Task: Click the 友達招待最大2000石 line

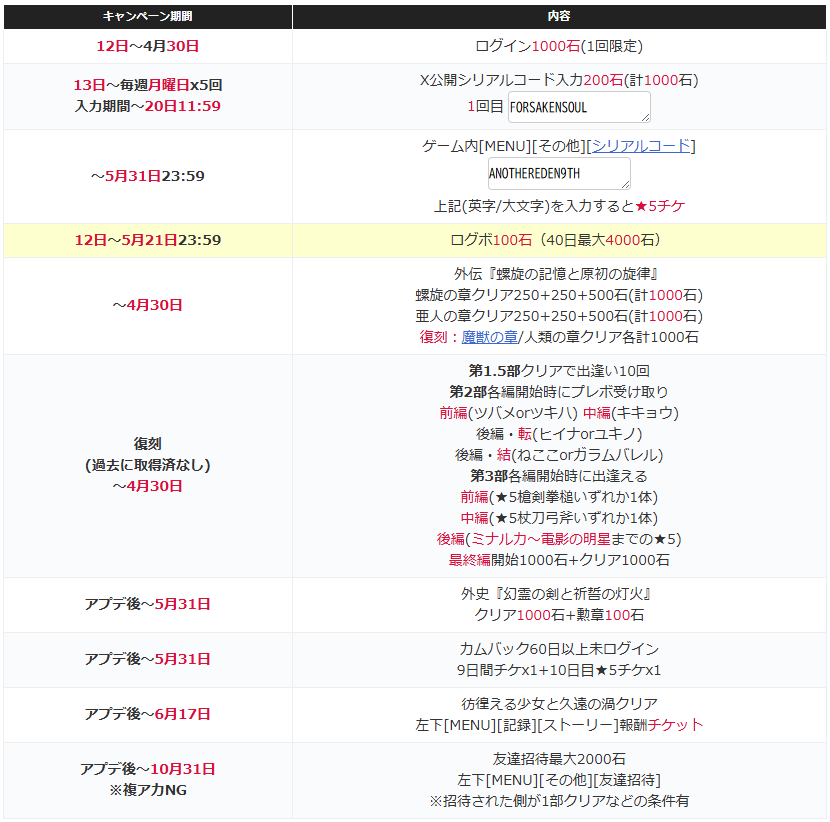Action: click(x=559, y=759)
